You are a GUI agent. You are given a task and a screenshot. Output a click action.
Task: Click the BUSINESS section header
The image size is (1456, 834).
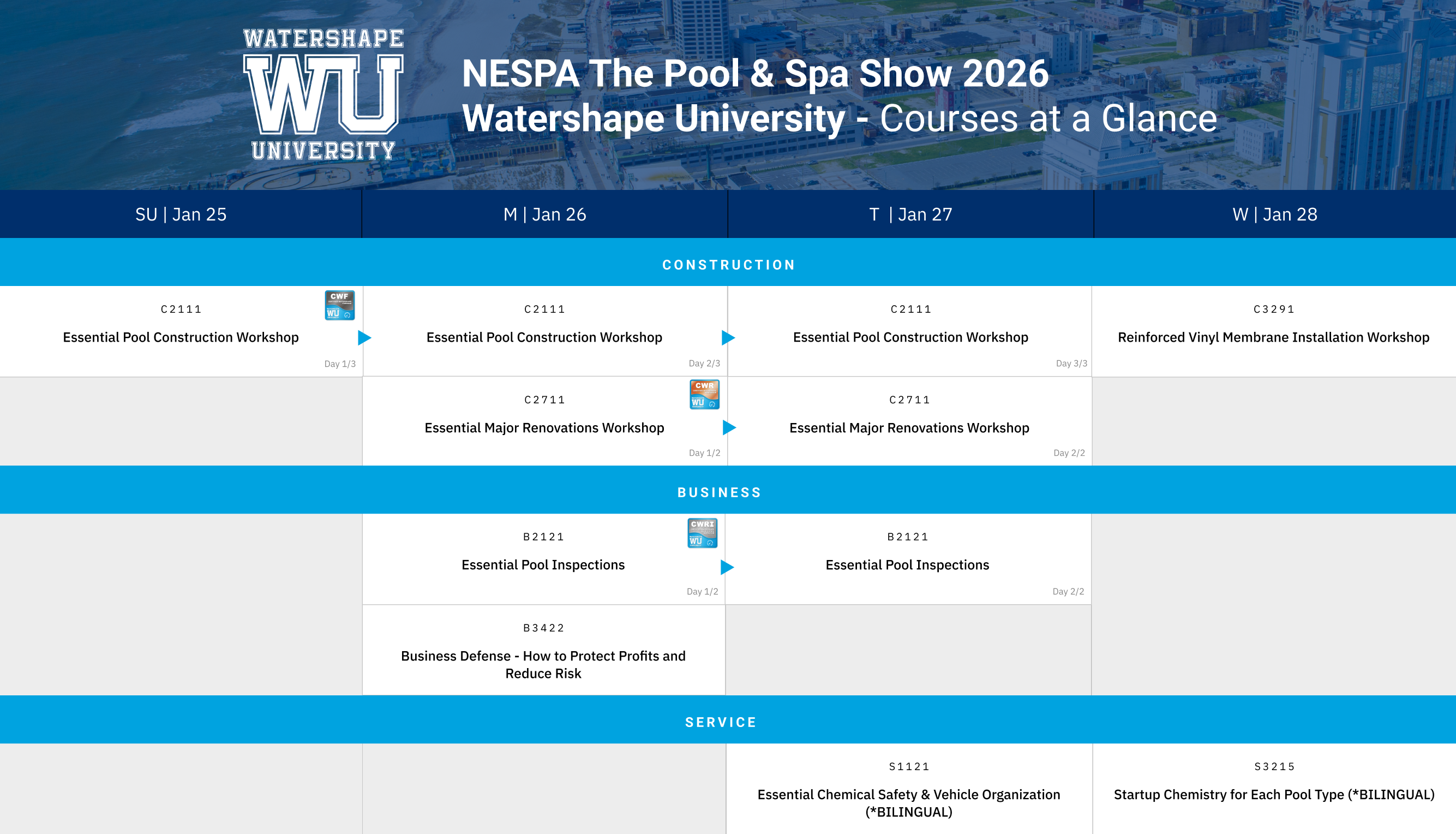click(720, 493)
